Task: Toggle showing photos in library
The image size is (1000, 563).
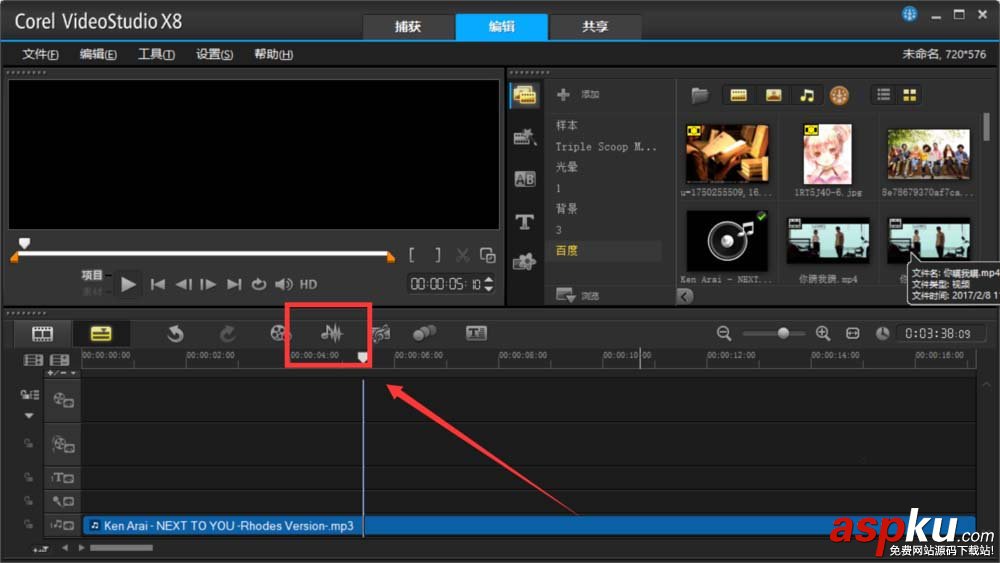Action: tap(773, 96)
